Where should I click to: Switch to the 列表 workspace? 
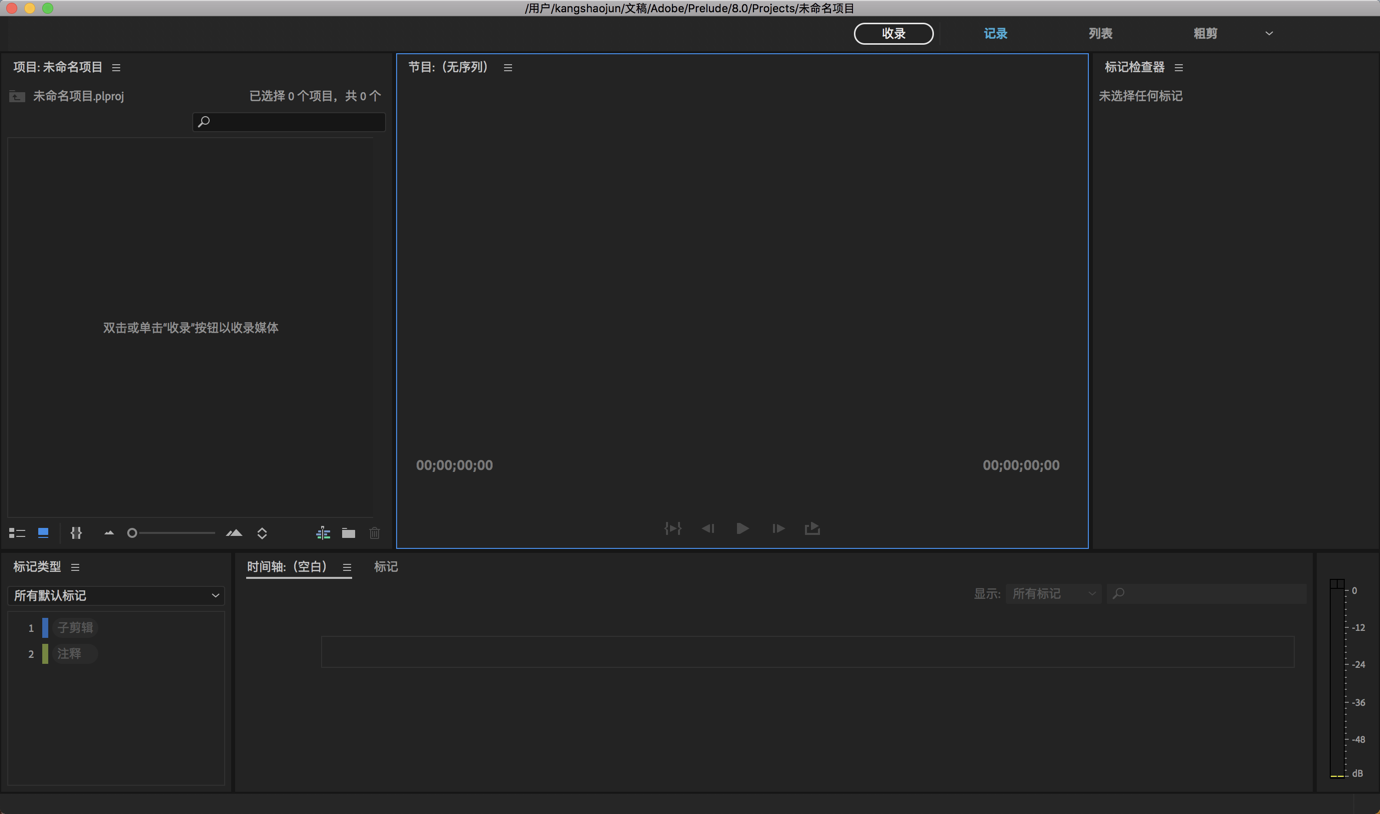point(1100,34)
